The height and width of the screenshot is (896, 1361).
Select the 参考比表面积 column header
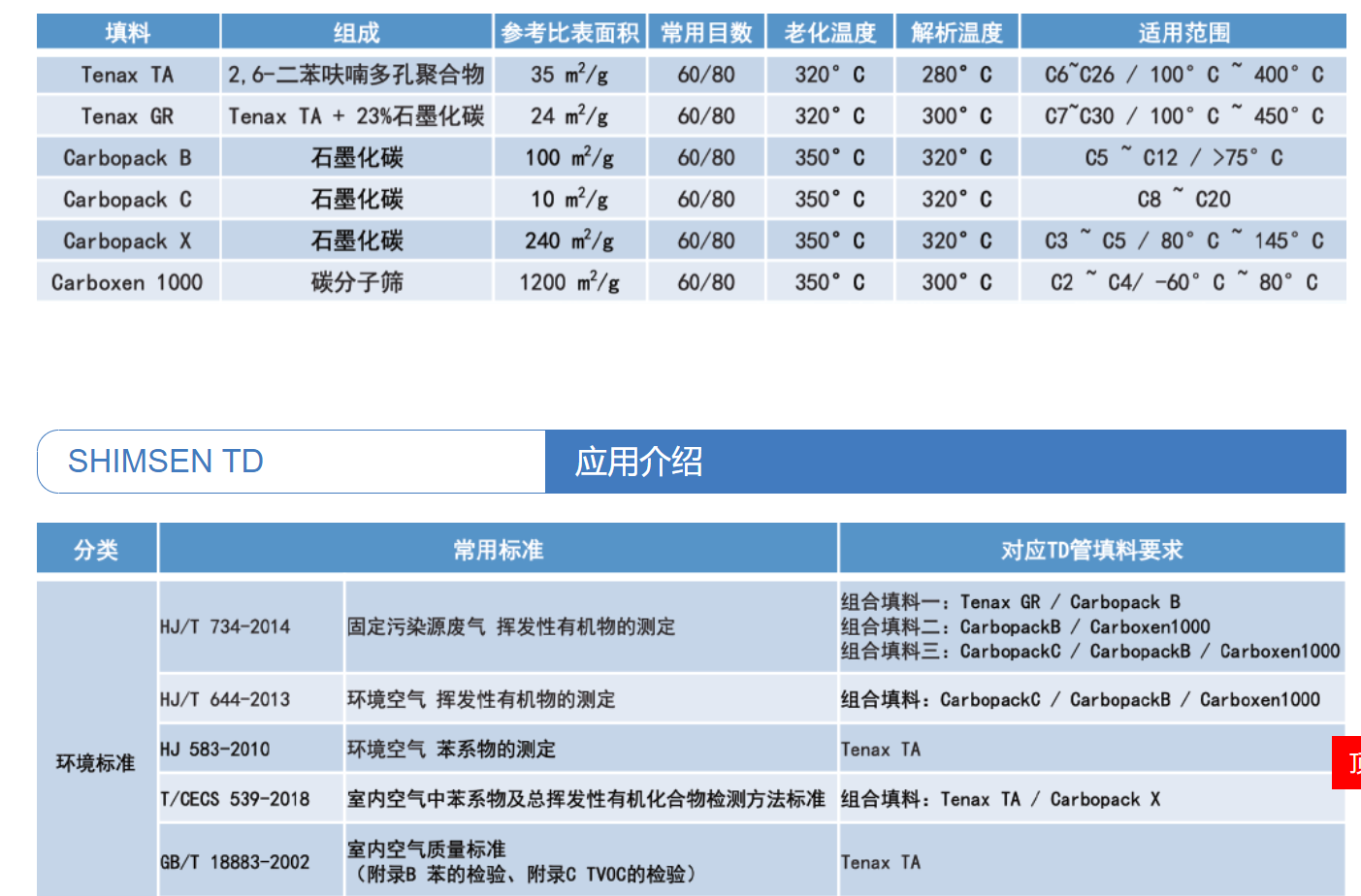click(569, 33)
